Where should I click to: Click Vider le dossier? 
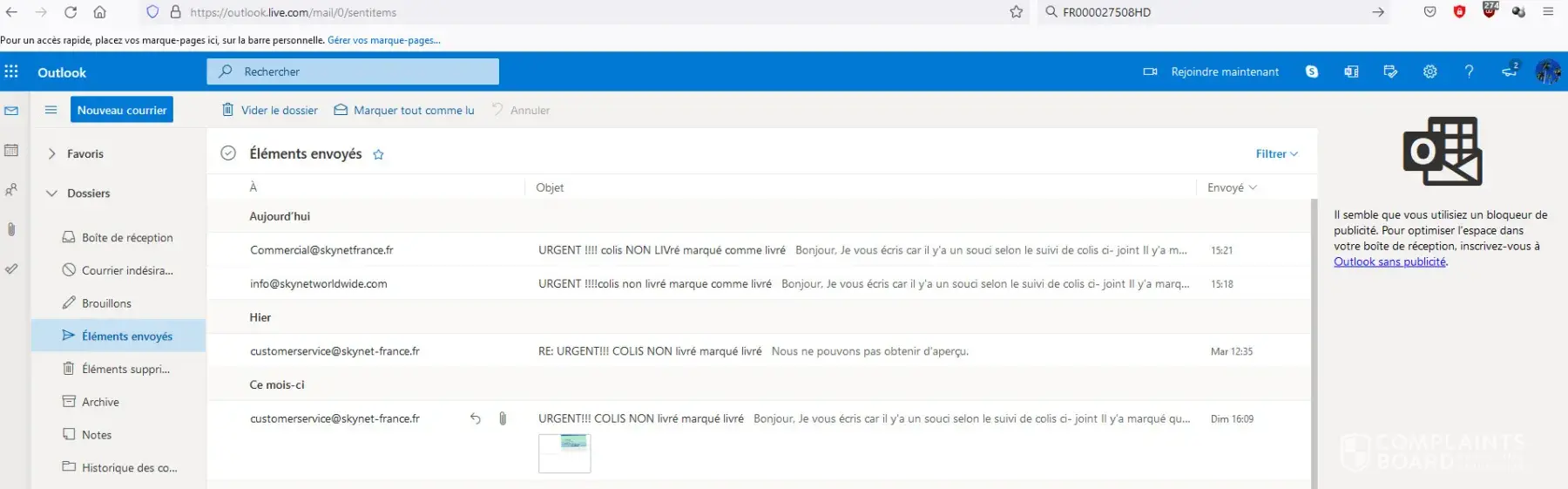click(270, 110)
